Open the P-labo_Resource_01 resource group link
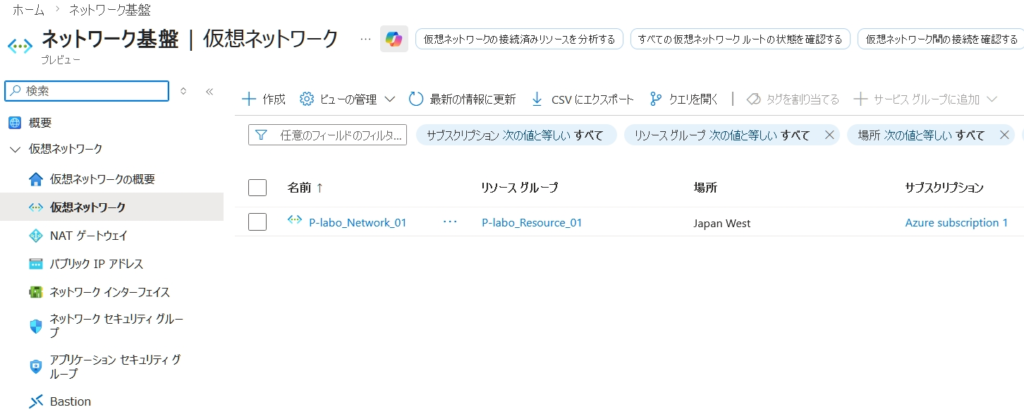The width and height of the screenshot is (1024, 412). tap(531, 223)
